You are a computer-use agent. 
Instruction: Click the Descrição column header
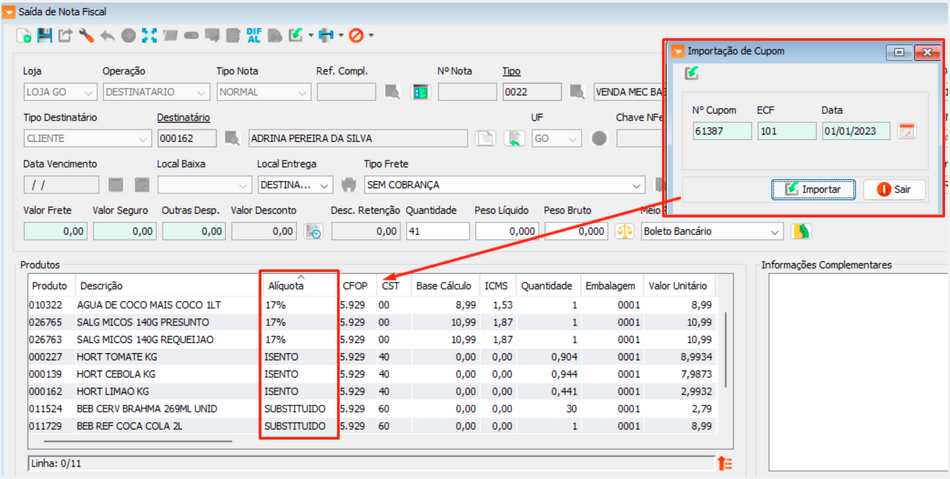click(168, 285)
